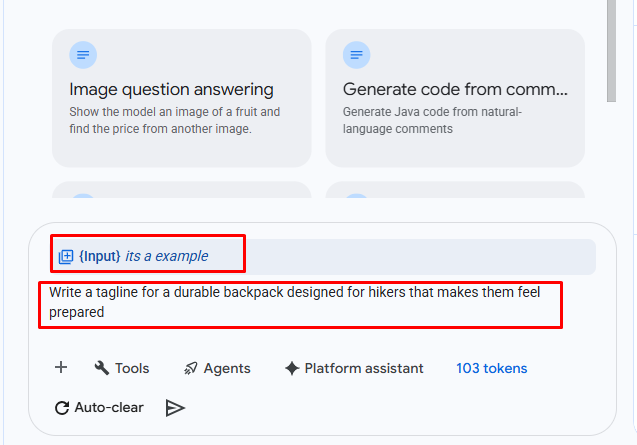Viewport: 637px width, 445px height.
Task: View the 103 tokens count
Action: 492,368
